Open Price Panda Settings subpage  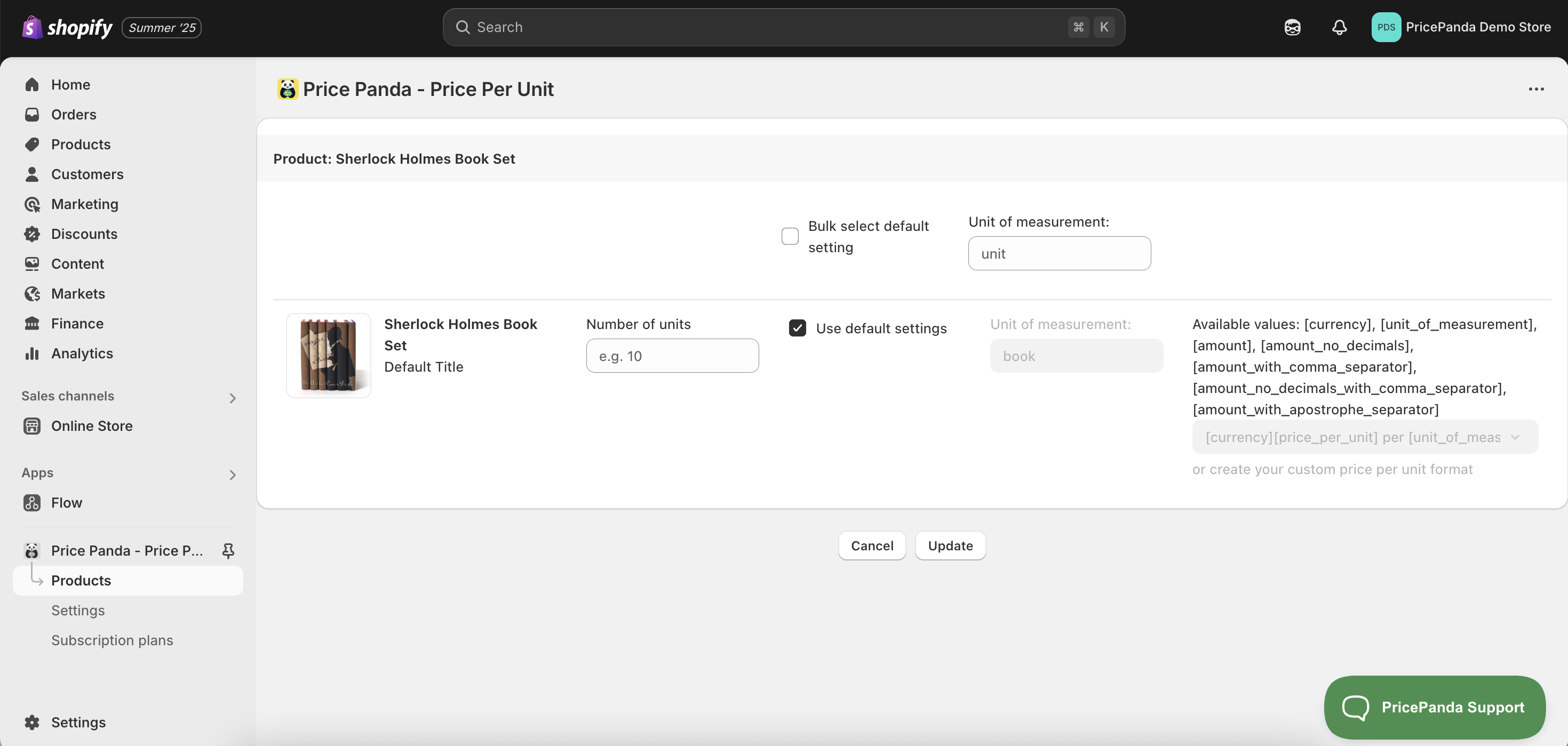(78, 611)
